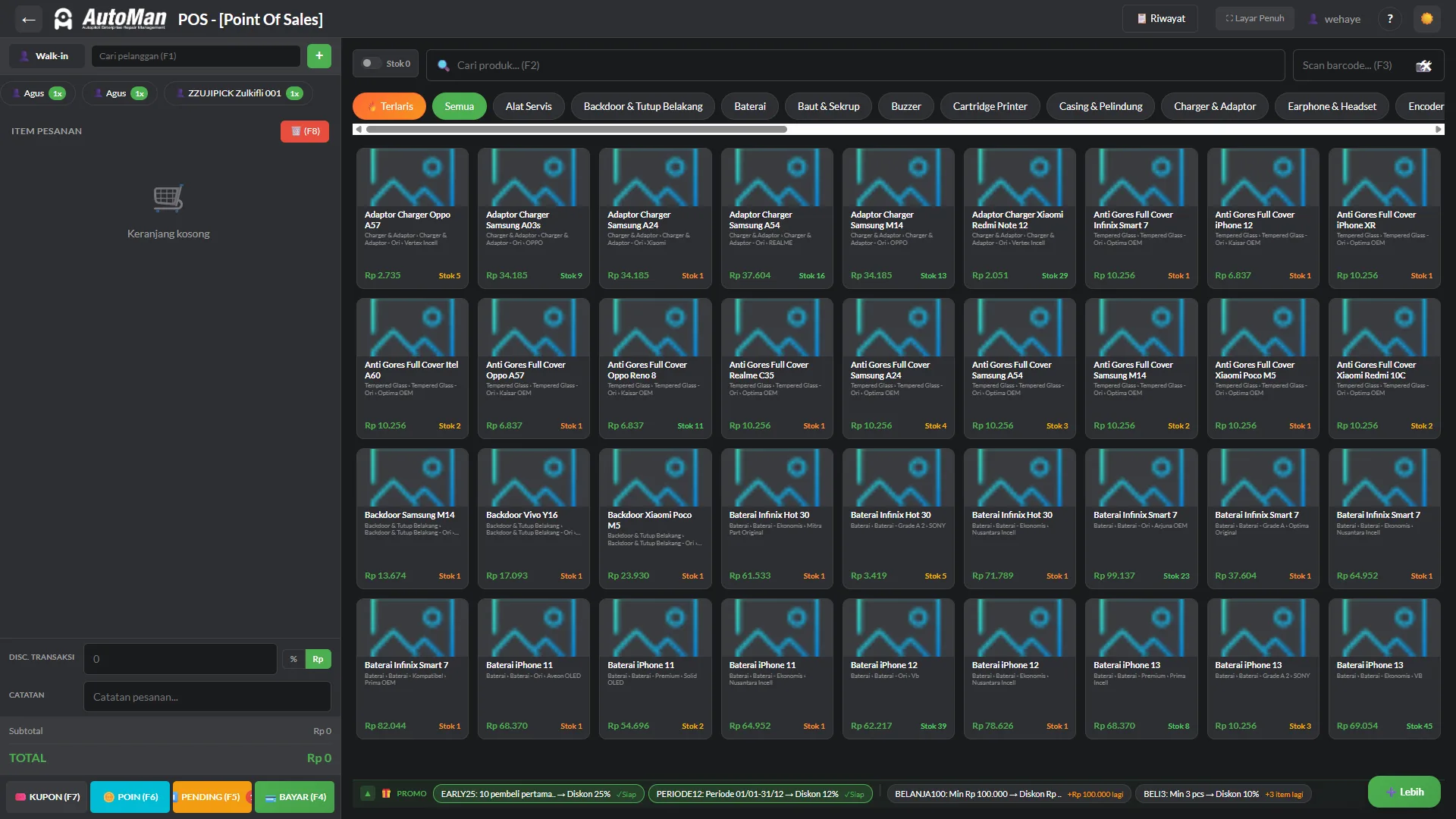Add Adaptor Charger Oppo A57 to cart
This screenshot has width=1456, height=819.
pos(413,218)
